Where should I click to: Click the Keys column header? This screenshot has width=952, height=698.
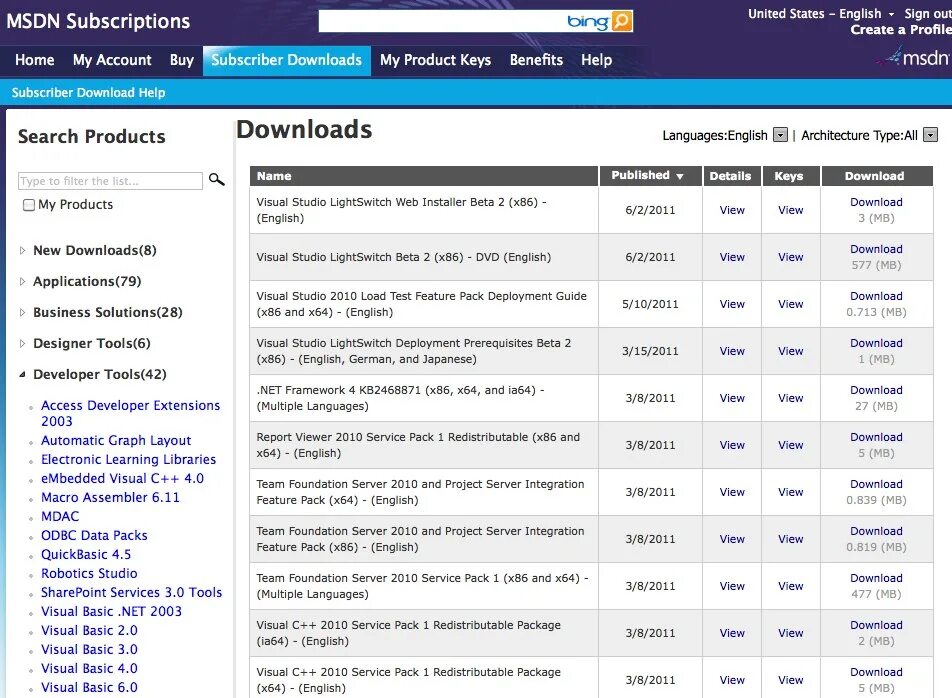789,175
